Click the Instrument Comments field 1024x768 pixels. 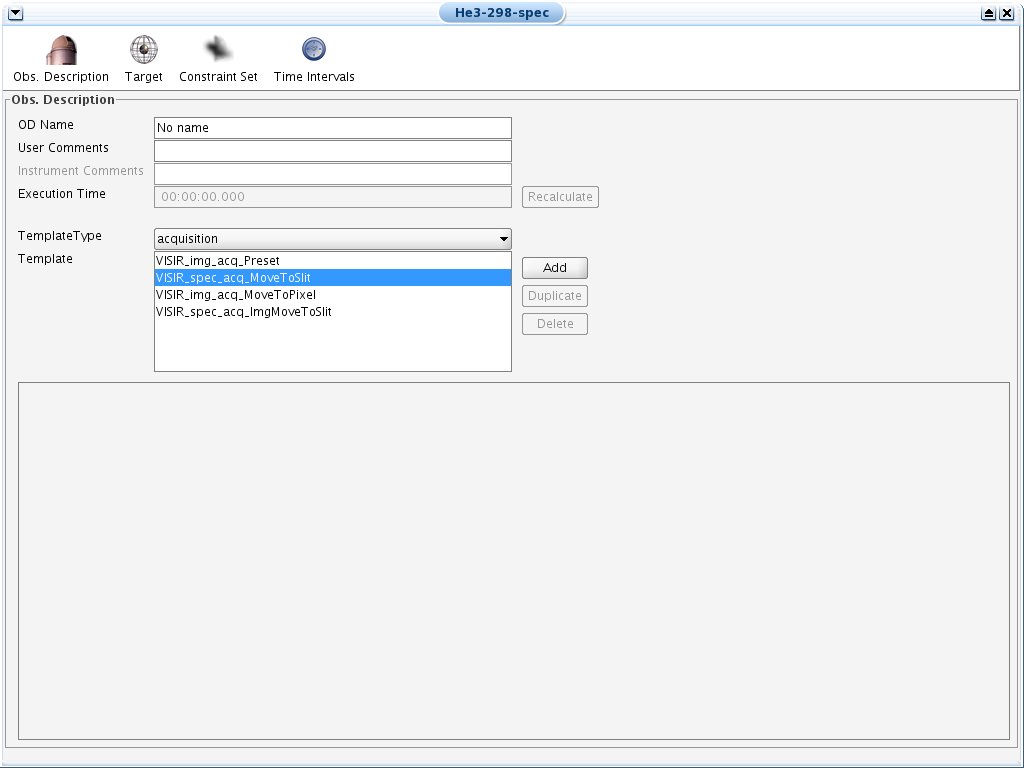[332, 174]
